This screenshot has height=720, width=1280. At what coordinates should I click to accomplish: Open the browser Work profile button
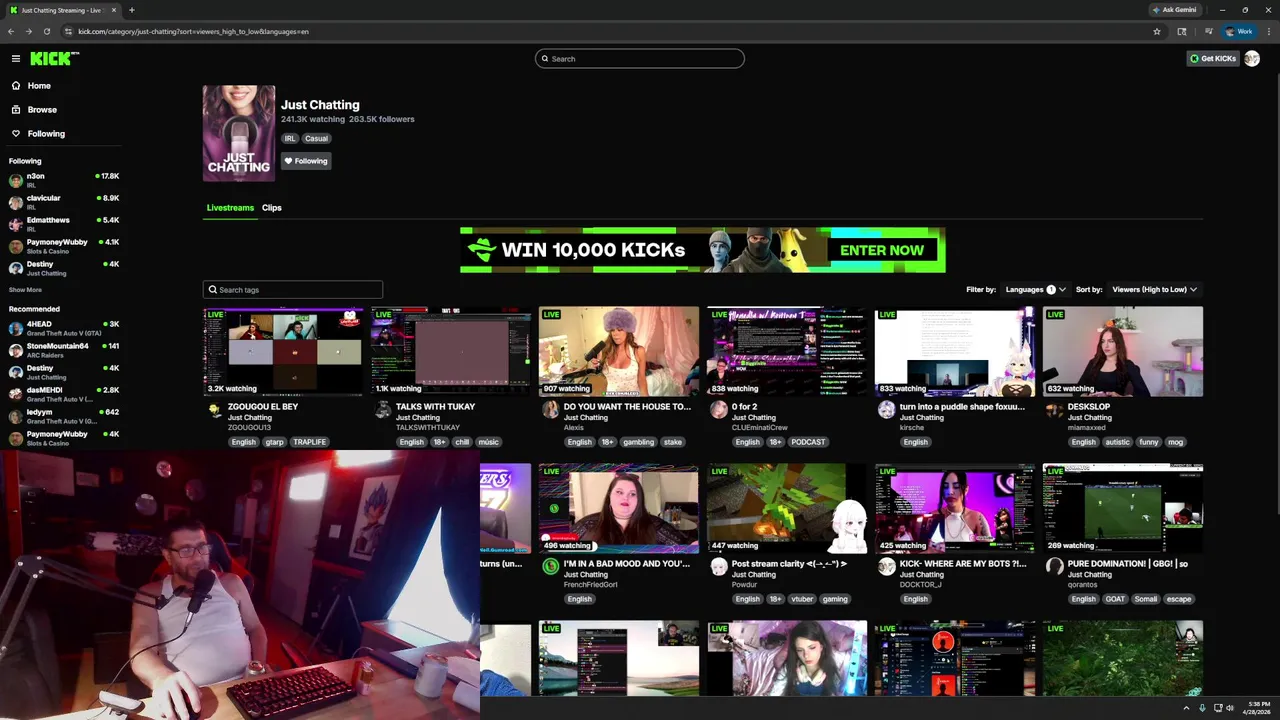[1239, 32]
